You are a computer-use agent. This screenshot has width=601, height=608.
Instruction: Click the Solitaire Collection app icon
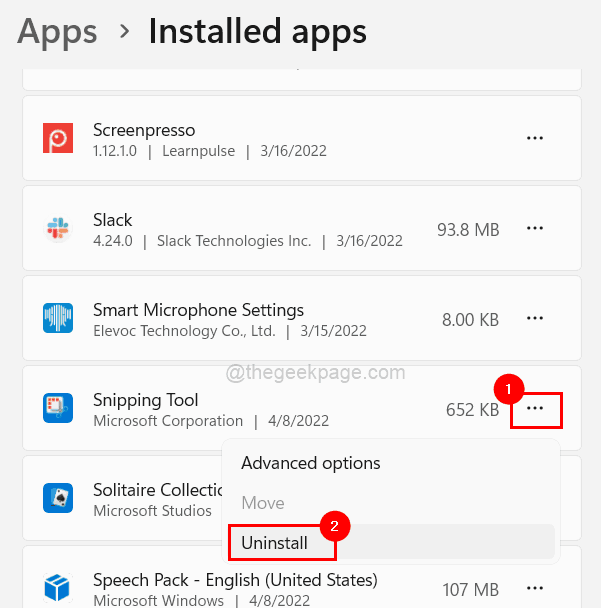point(58,497)
